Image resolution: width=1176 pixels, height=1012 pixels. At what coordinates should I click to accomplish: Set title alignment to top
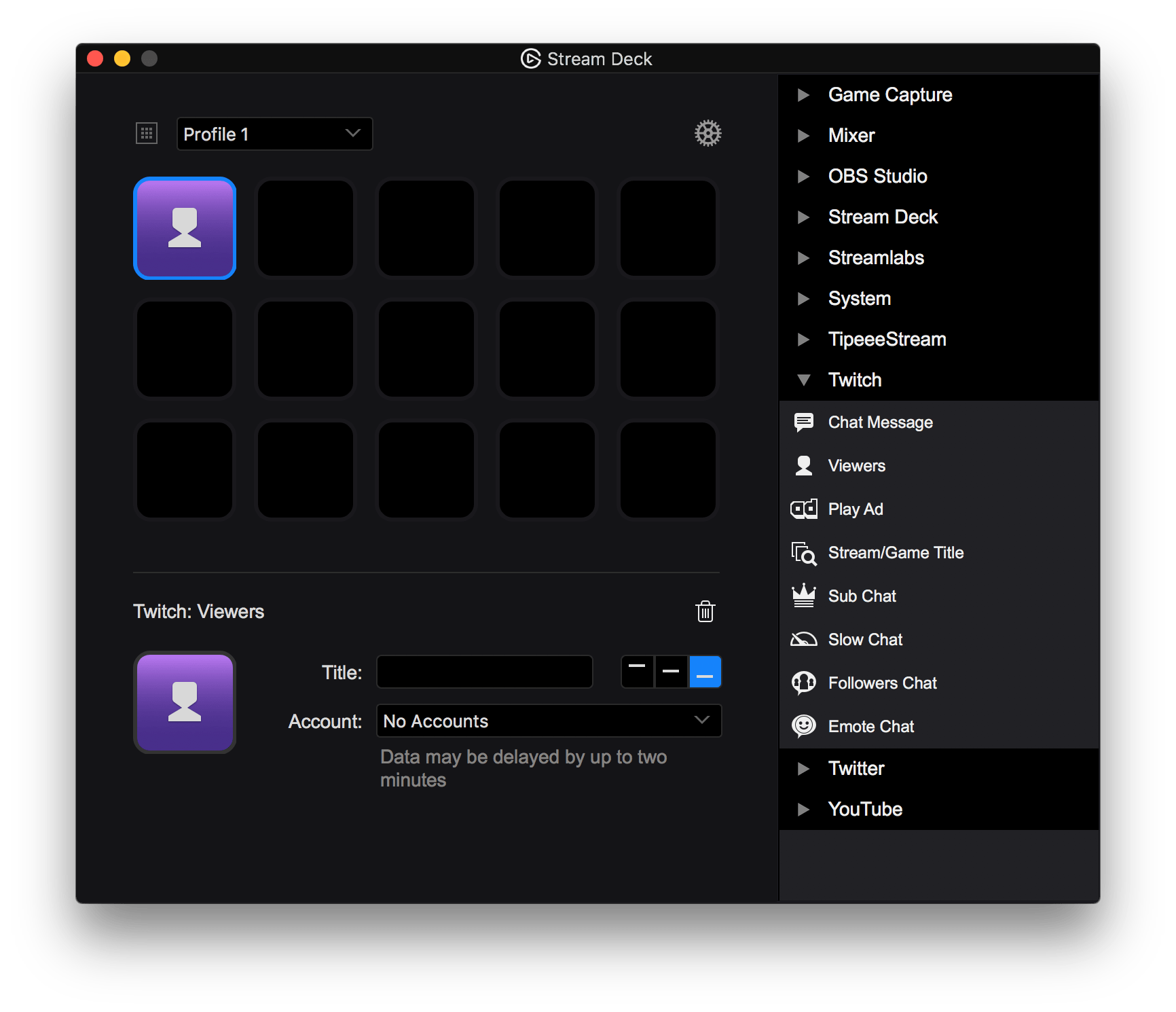[638, 672]
